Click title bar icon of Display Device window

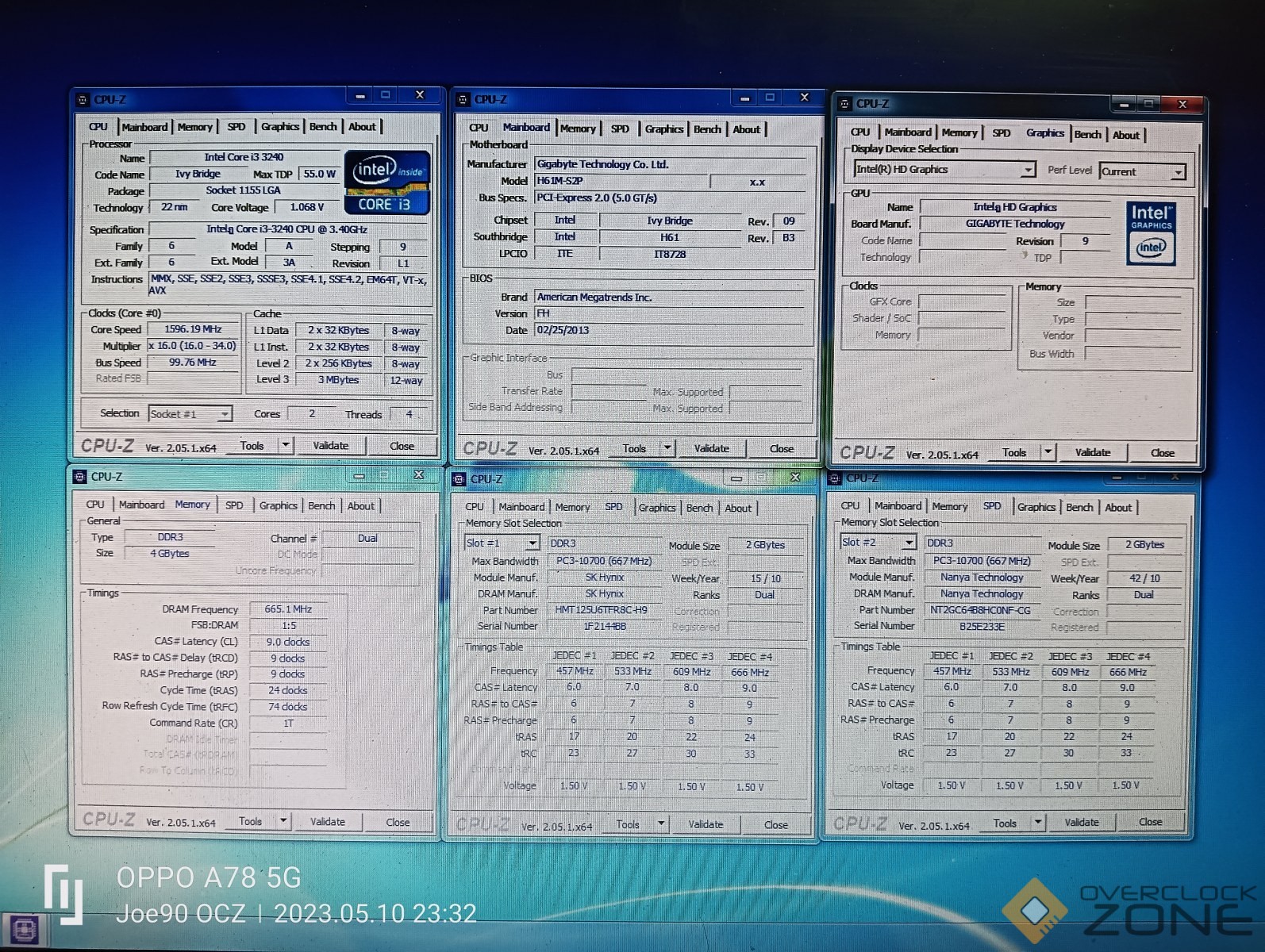[845, 104]
